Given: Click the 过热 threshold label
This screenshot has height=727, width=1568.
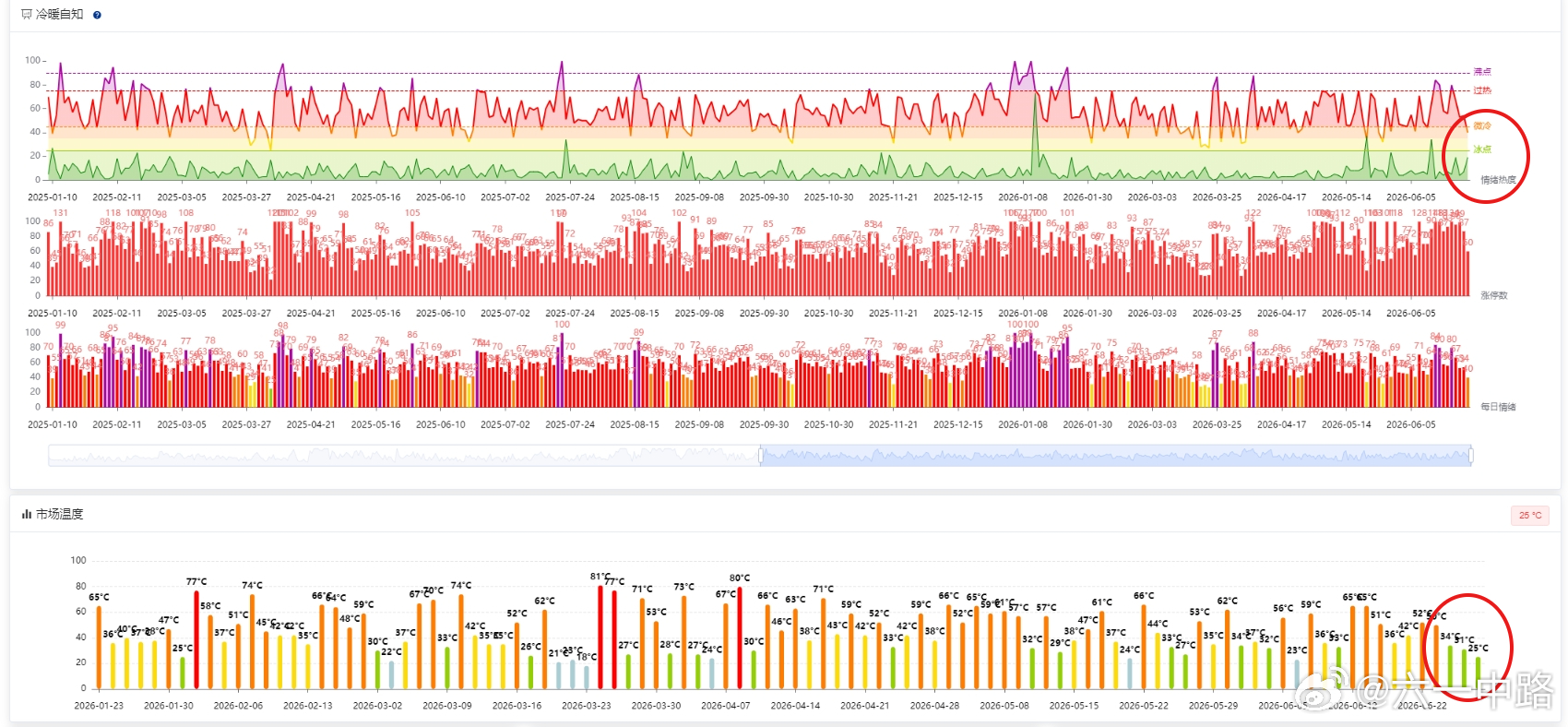Looking at the screenshot, I should (1482, 90).
